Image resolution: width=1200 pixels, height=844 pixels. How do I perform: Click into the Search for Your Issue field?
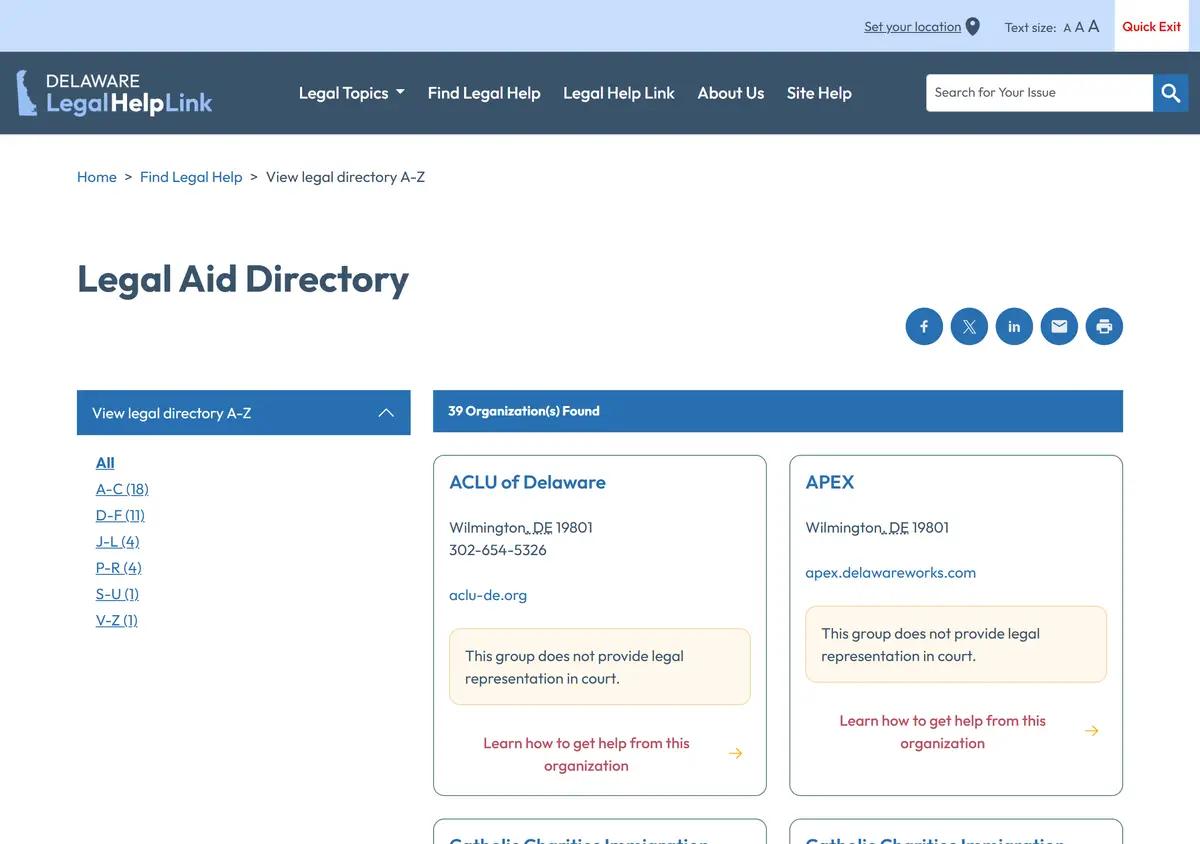point(1039,93)
